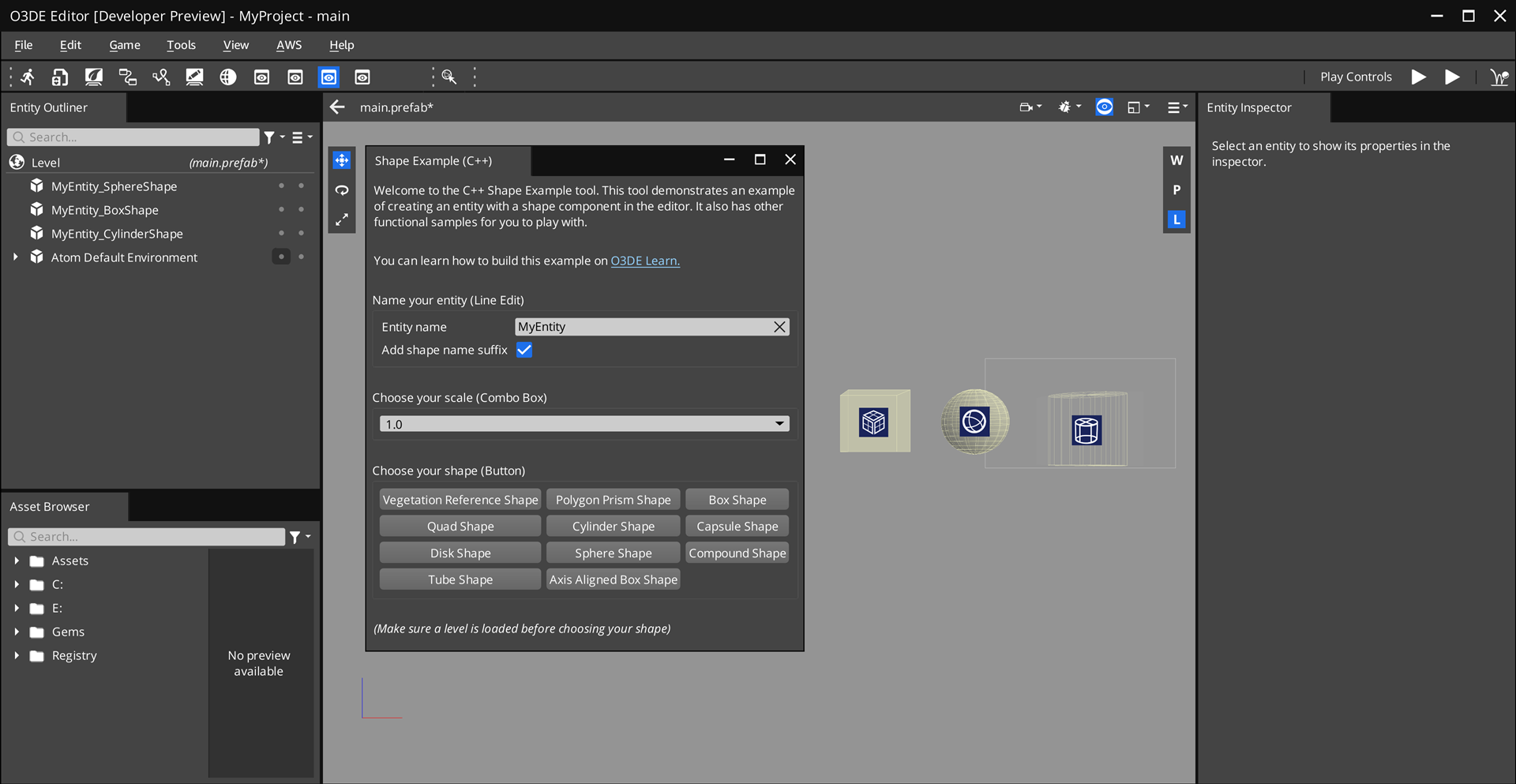The width and height of the screenshot is (1516, 784).
Task: Click the simulate physics icon beside Play Controls
Action: 1498,77
